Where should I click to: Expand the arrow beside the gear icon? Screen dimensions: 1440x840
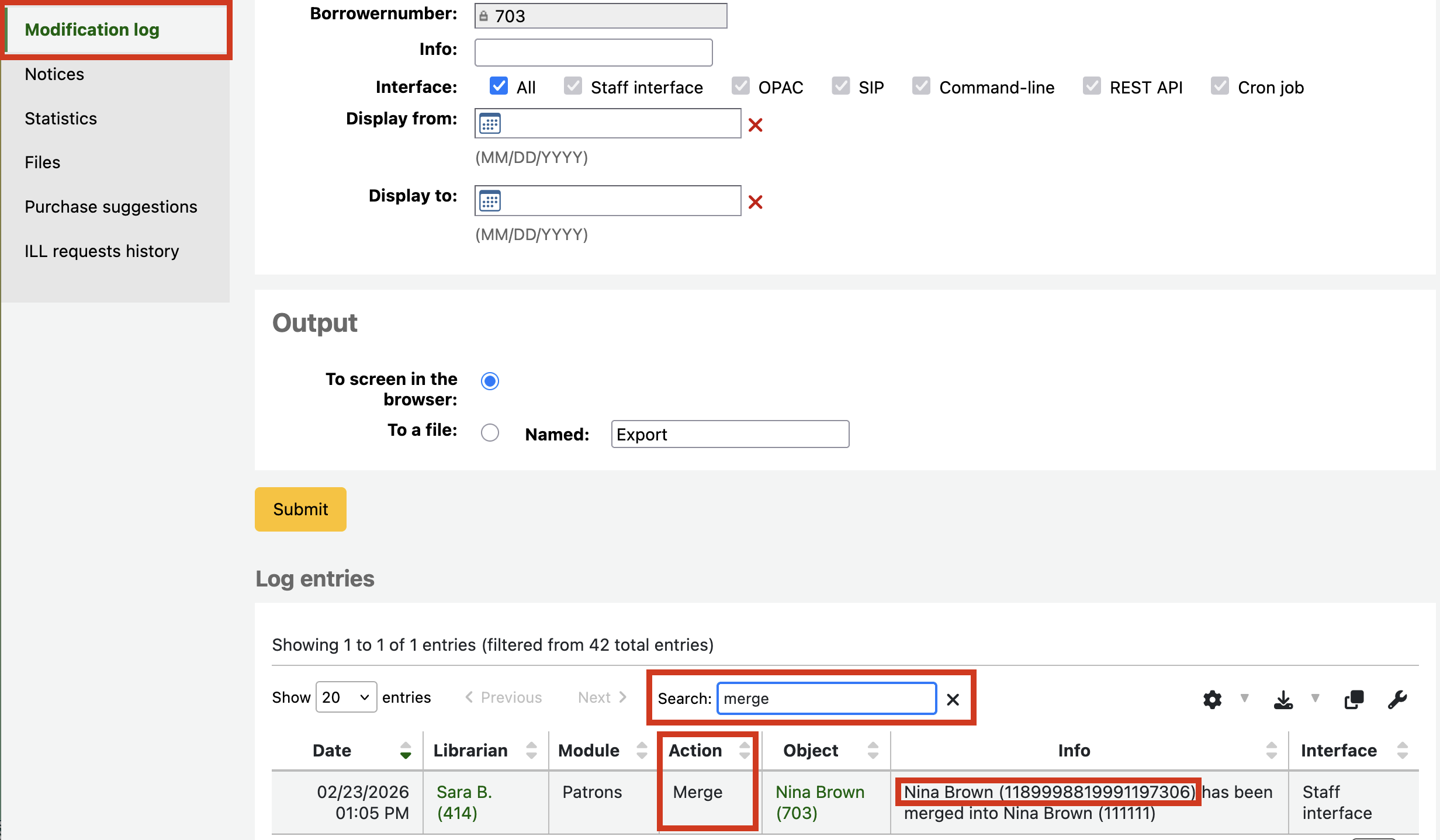pyautogui.click(x=1244, y=698)
